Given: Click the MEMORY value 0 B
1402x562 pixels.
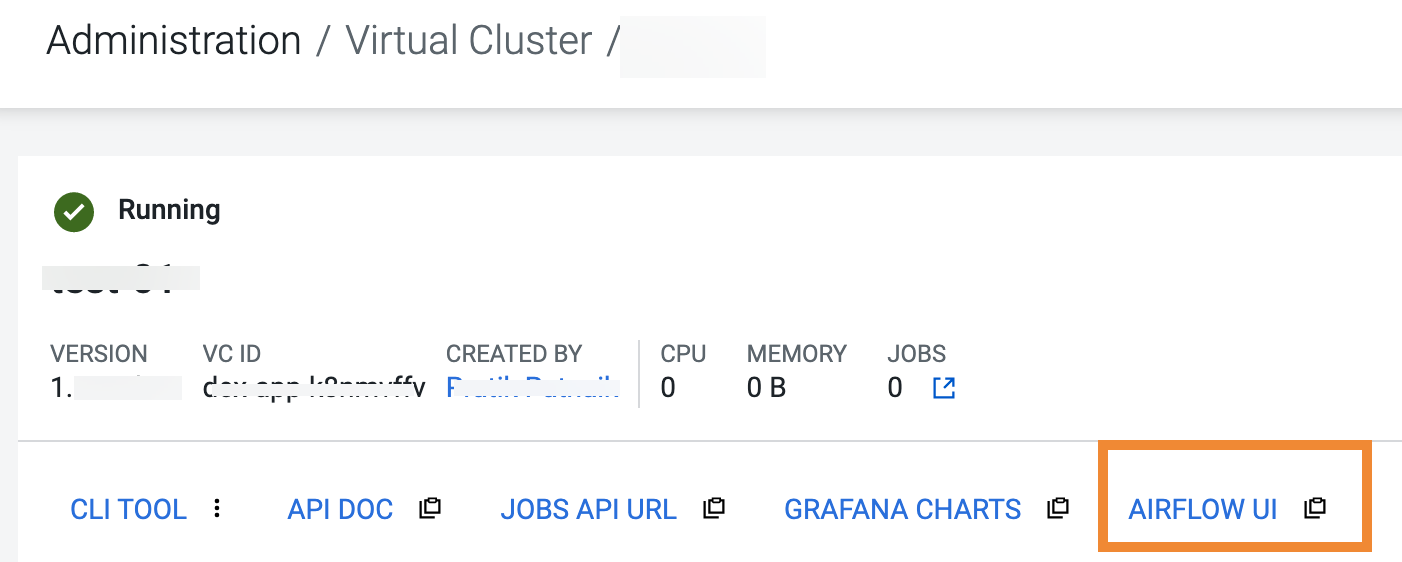Looking at the screenshot, I should pyautogui.click(x=766, y=388).
